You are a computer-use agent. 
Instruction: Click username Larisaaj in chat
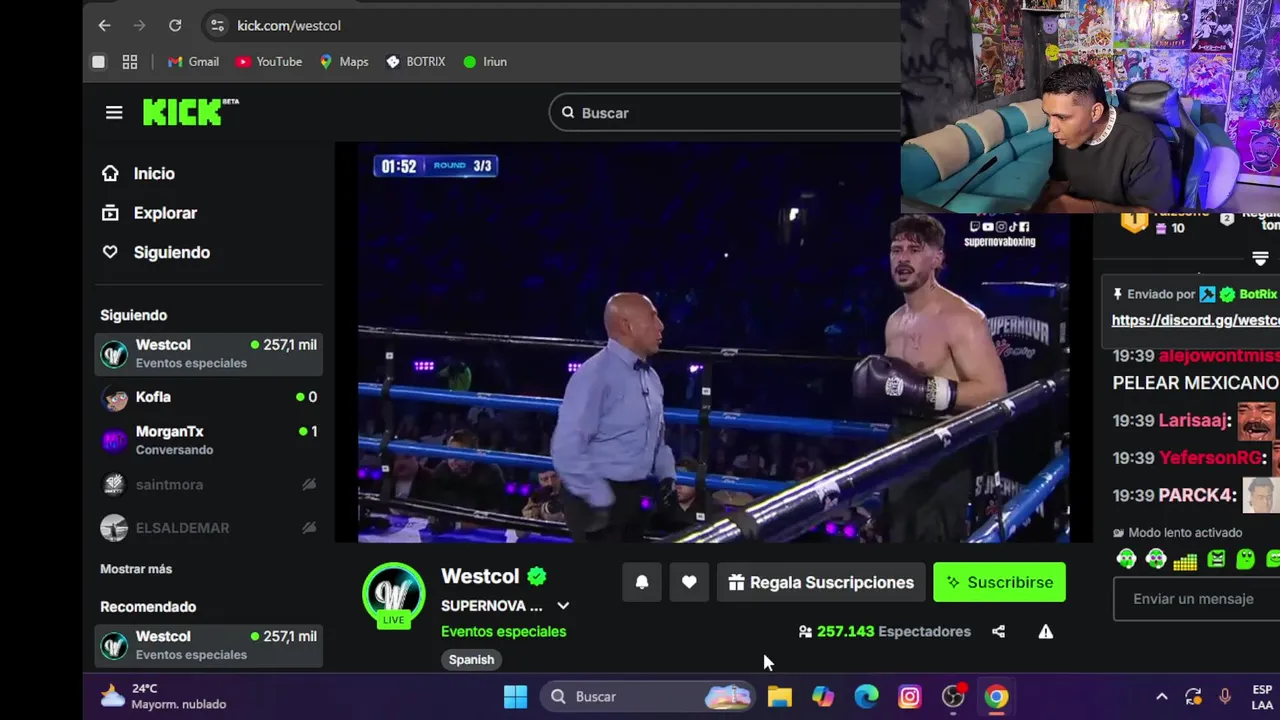pyautogui.click(x=1193, y=420)
